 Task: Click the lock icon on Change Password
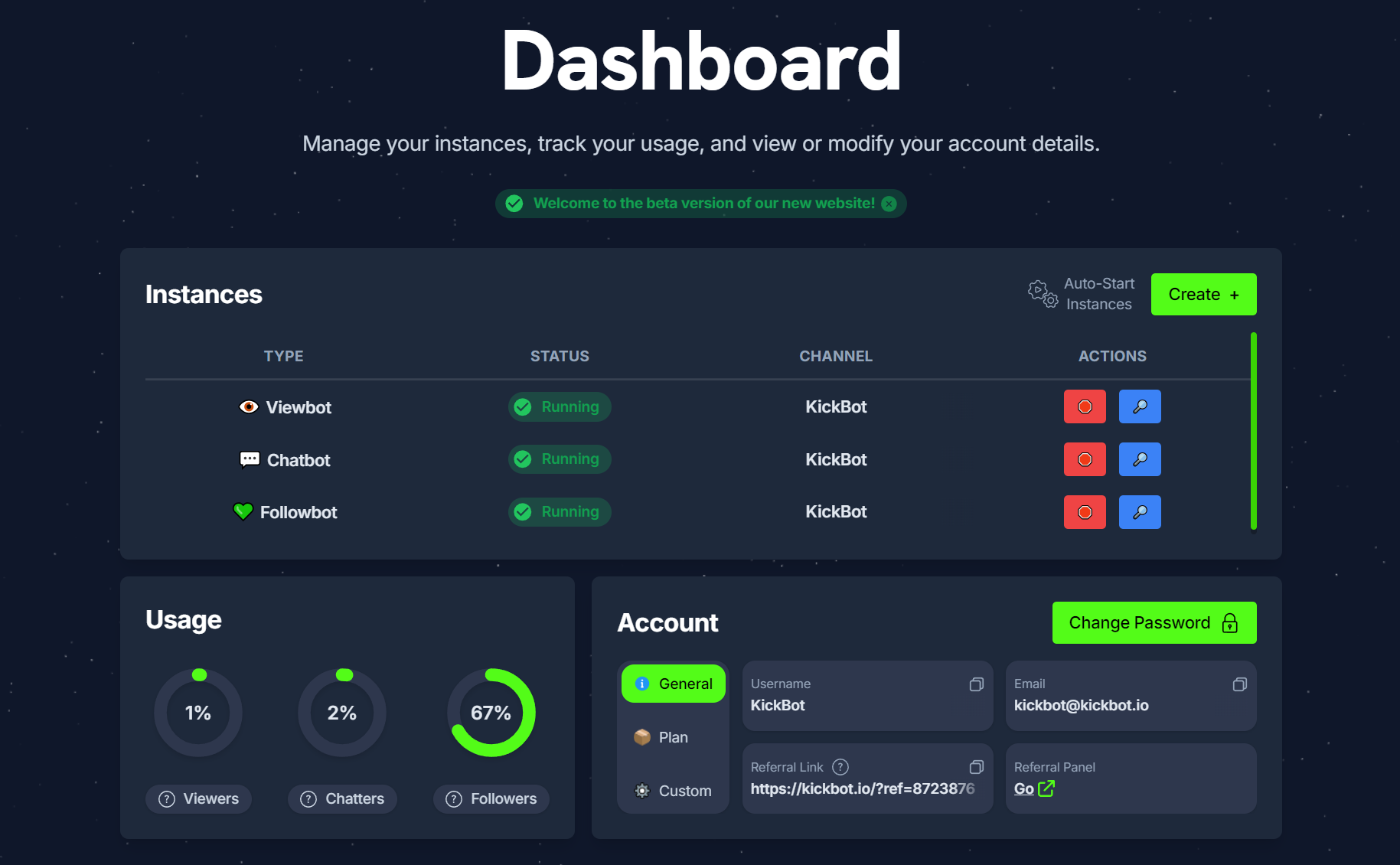pyautogui.click(x=1229, y=623)
